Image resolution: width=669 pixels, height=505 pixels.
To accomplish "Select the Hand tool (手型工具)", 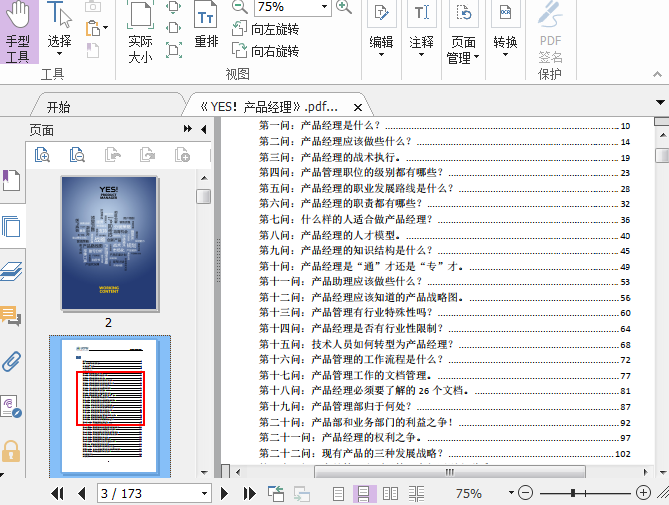I will coord(19,32).
